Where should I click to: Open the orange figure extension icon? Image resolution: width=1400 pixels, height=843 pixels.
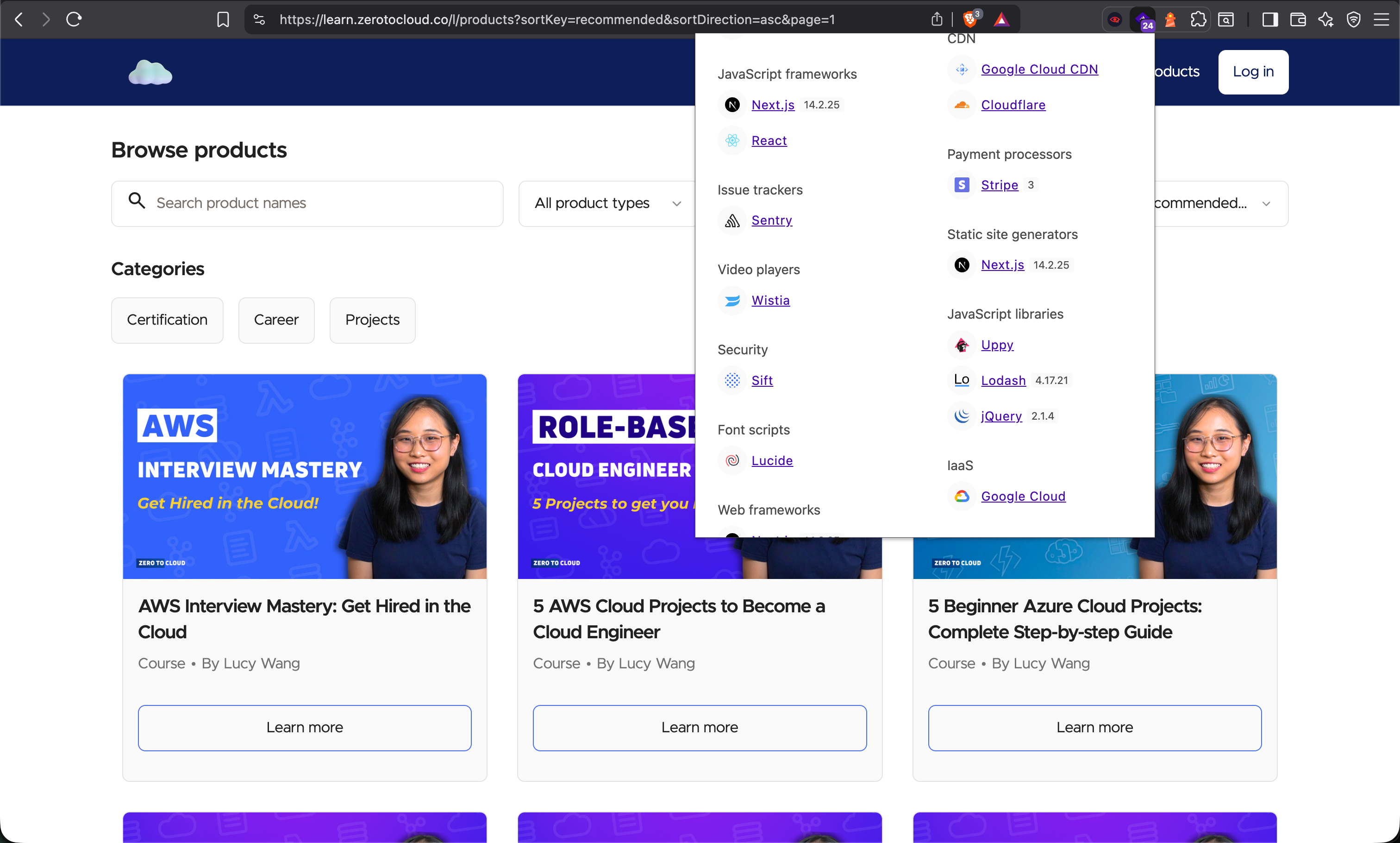point(1170,20)
